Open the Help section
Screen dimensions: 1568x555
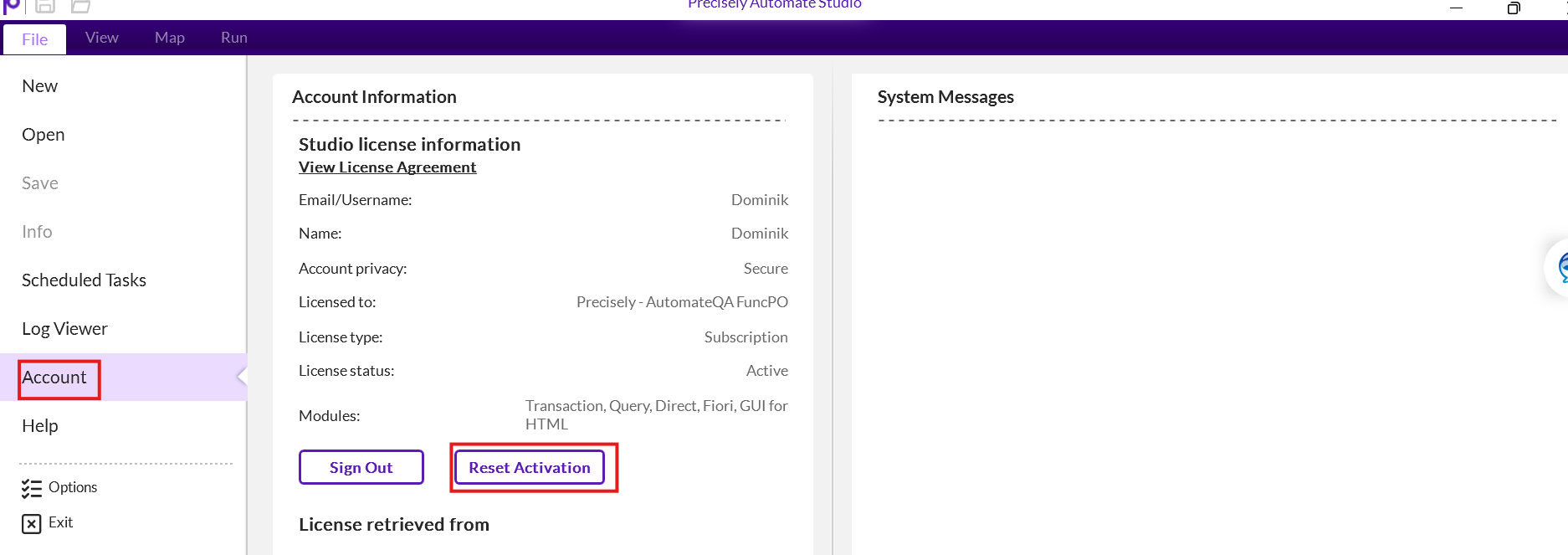click(39, 426)
